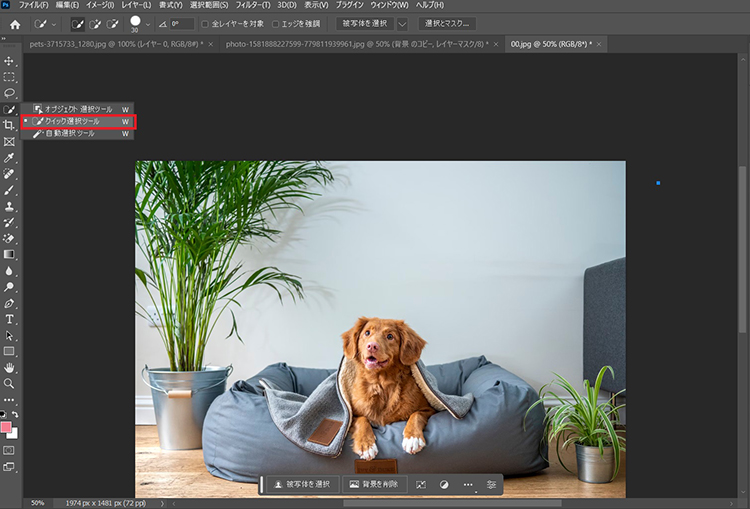This screenshot has height=509, width=750.
Task: Click the brush angle input field
Action: point(182,23)
